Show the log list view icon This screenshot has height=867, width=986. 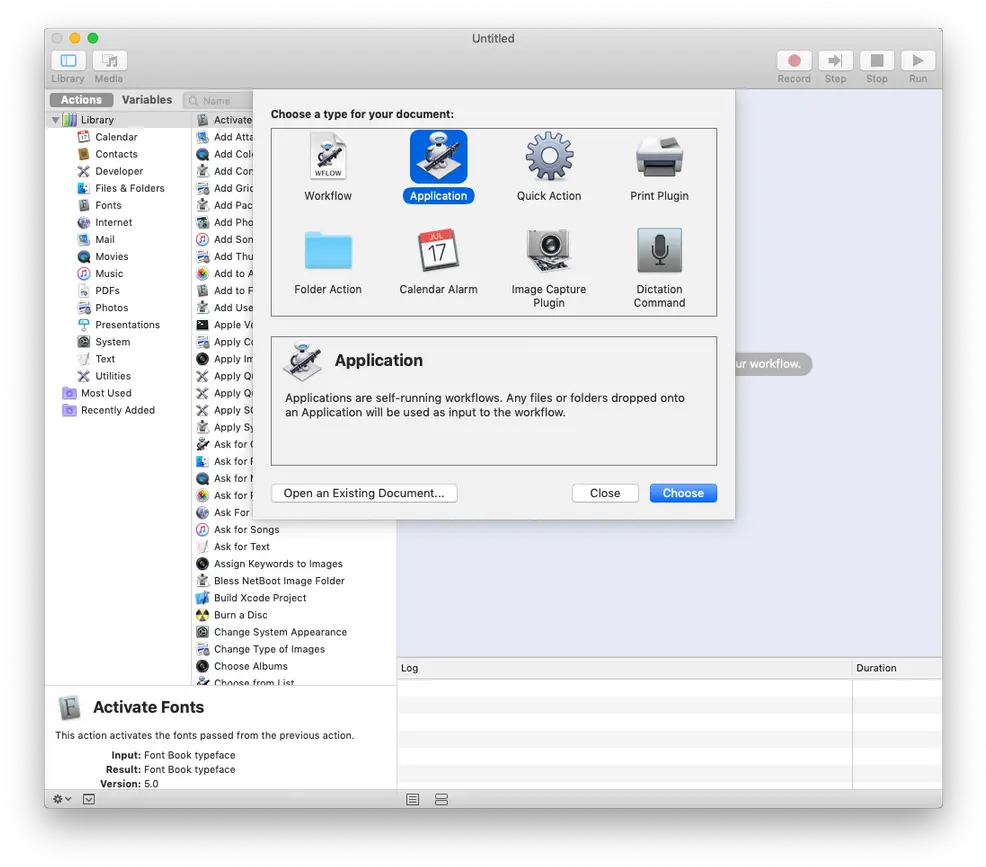tap(413, 800)
